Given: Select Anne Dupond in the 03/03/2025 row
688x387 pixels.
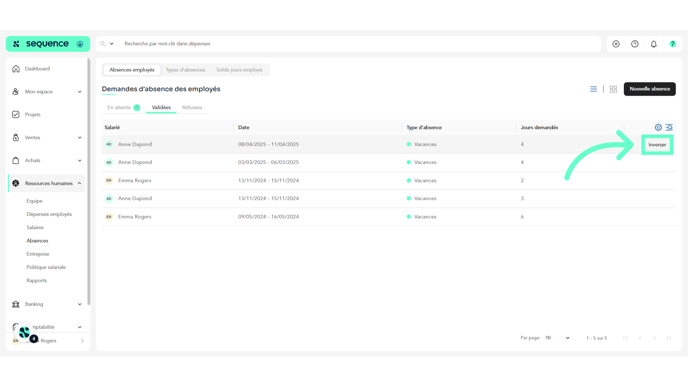Looking at the screenshot, I should [135, 162].
